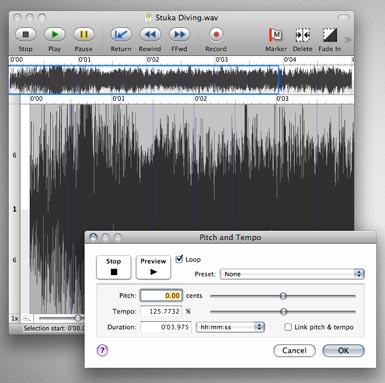Image resolution: width=385 pixels, height=383 pixels.
Task: Click Preview button in Pitch and Tempo
Action: click(153, 267)
